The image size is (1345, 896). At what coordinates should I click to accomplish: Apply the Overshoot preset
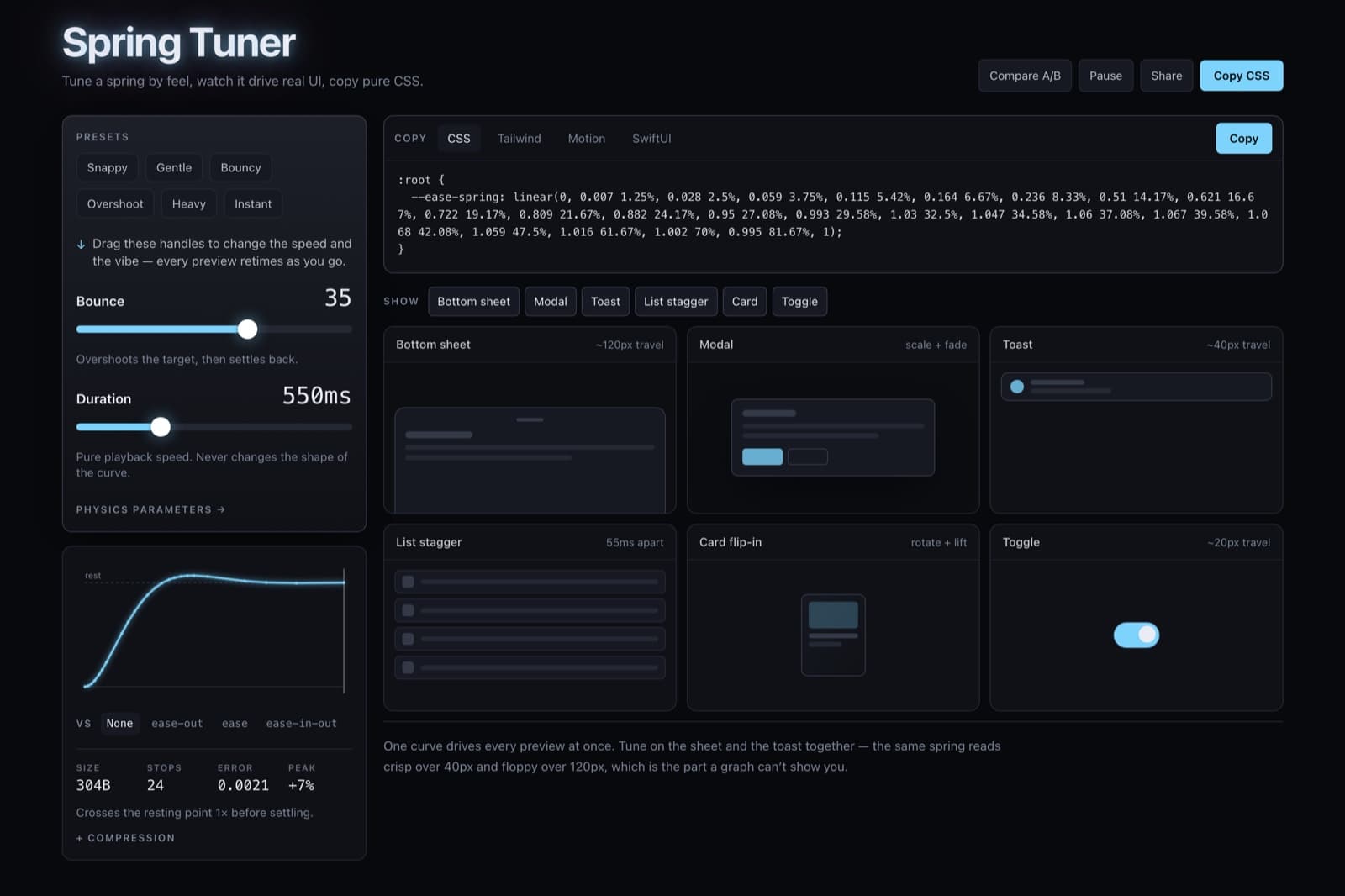click(x=115, y=204)
